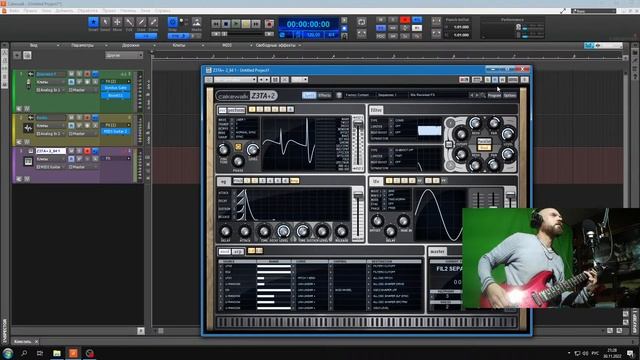Arm recording with the transport Record button
The width and height of the screenshot is (640, 360).
(269, 24)
